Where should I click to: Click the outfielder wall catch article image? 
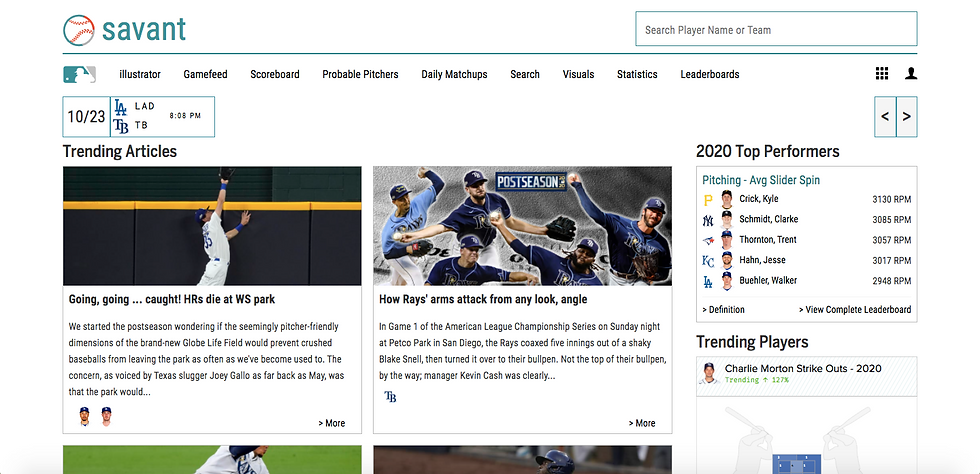point(212,226)
